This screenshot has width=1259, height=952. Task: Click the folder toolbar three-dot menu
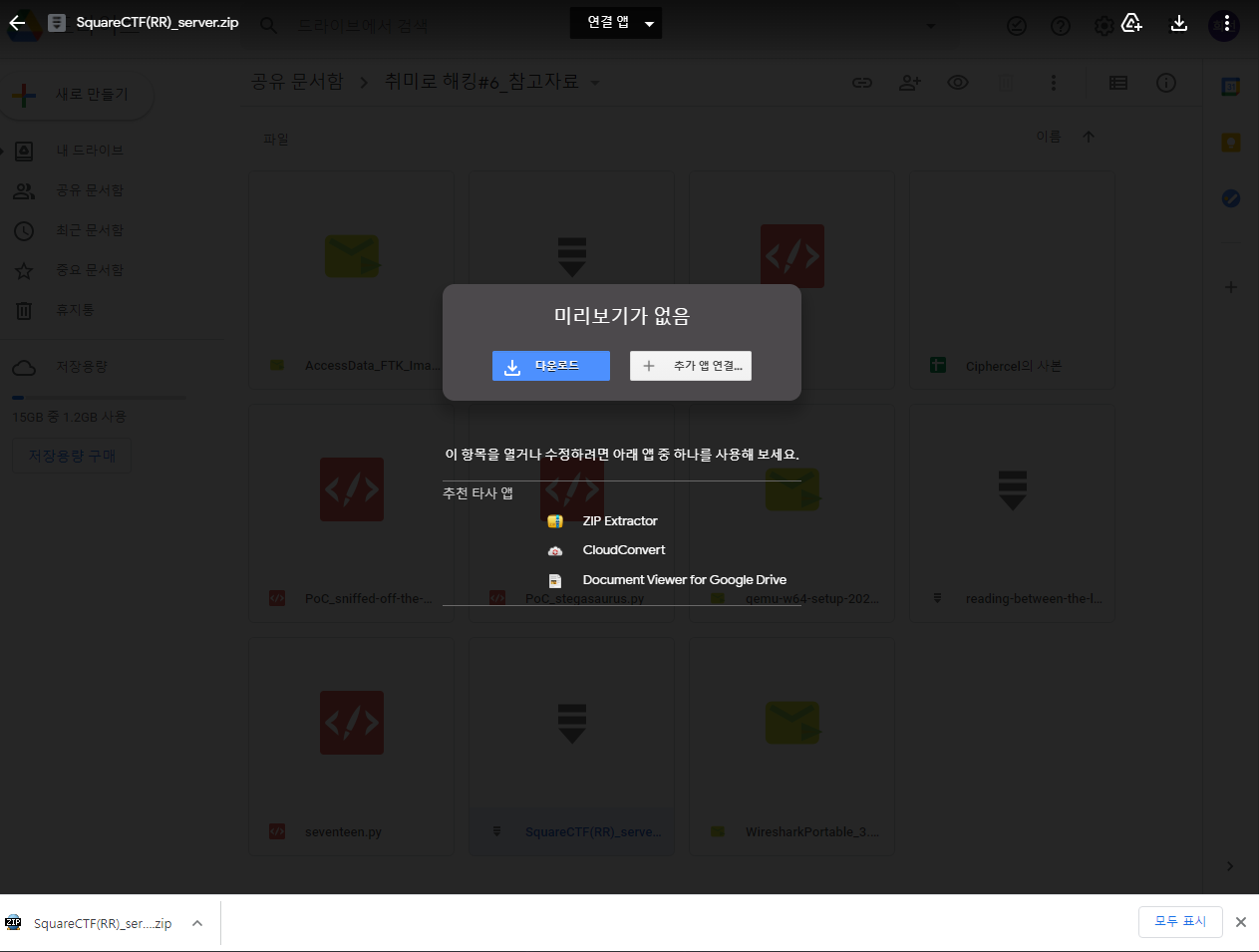pyautogui.click(x=1054, y=83)
